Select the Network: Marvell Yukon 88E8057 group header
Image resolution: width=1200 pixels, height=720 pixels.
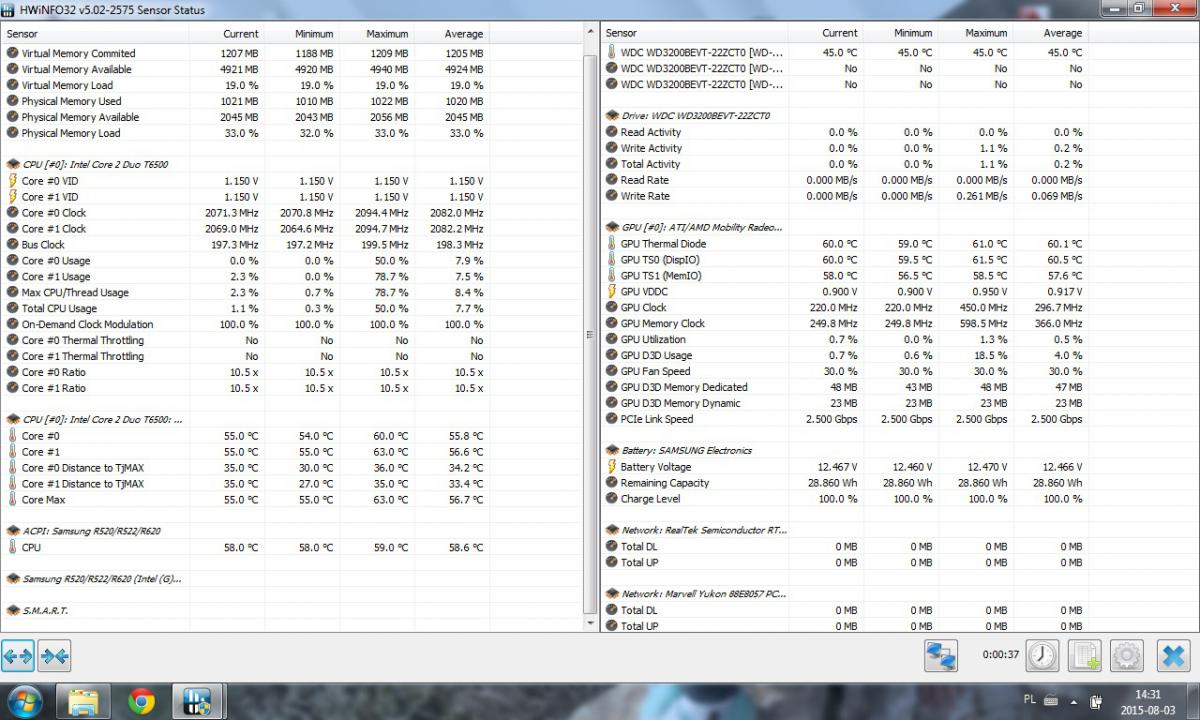[695, 594]
